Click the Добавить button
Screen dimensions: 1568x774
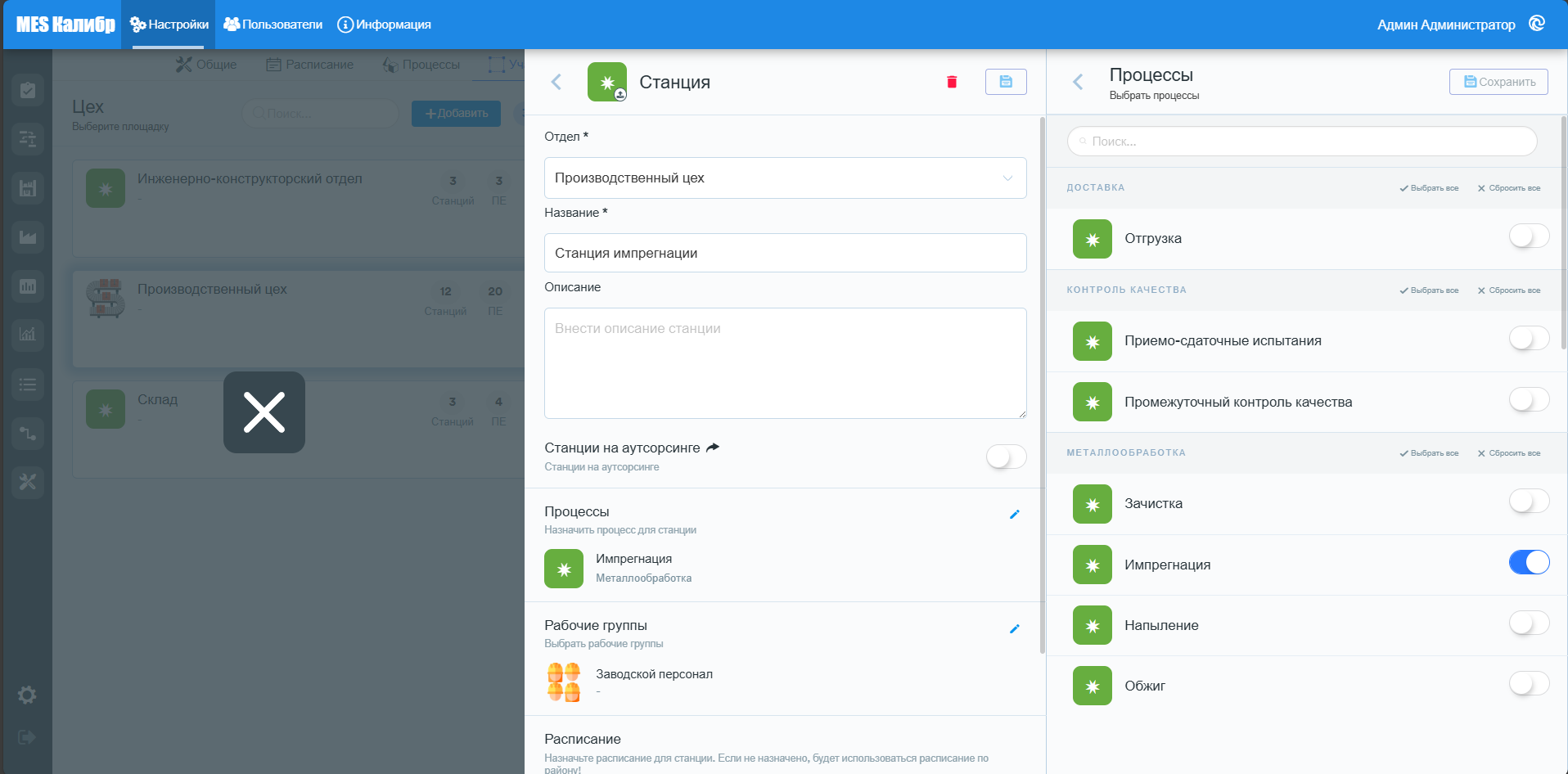tap(456, 113)
